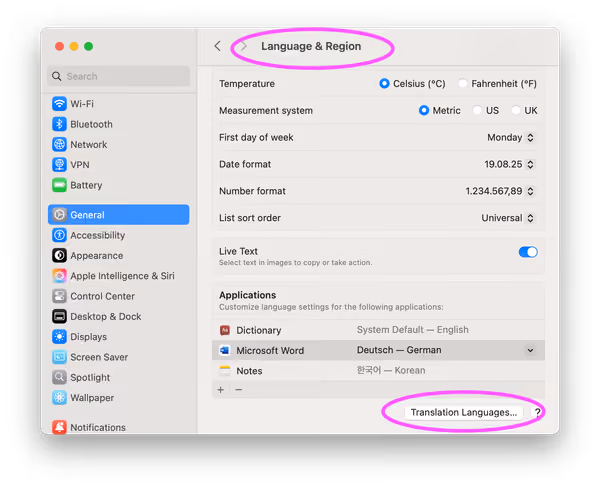600x488 pixels.
Task: Click the Translation Languages… button
Action: [x=464, y=412]
